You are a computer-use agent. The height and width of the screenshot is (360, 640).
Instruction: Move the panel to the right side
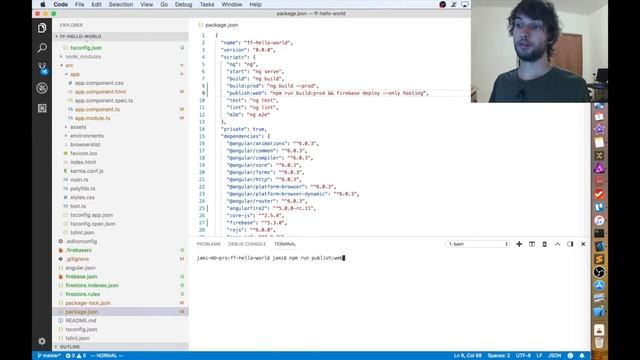570,244
